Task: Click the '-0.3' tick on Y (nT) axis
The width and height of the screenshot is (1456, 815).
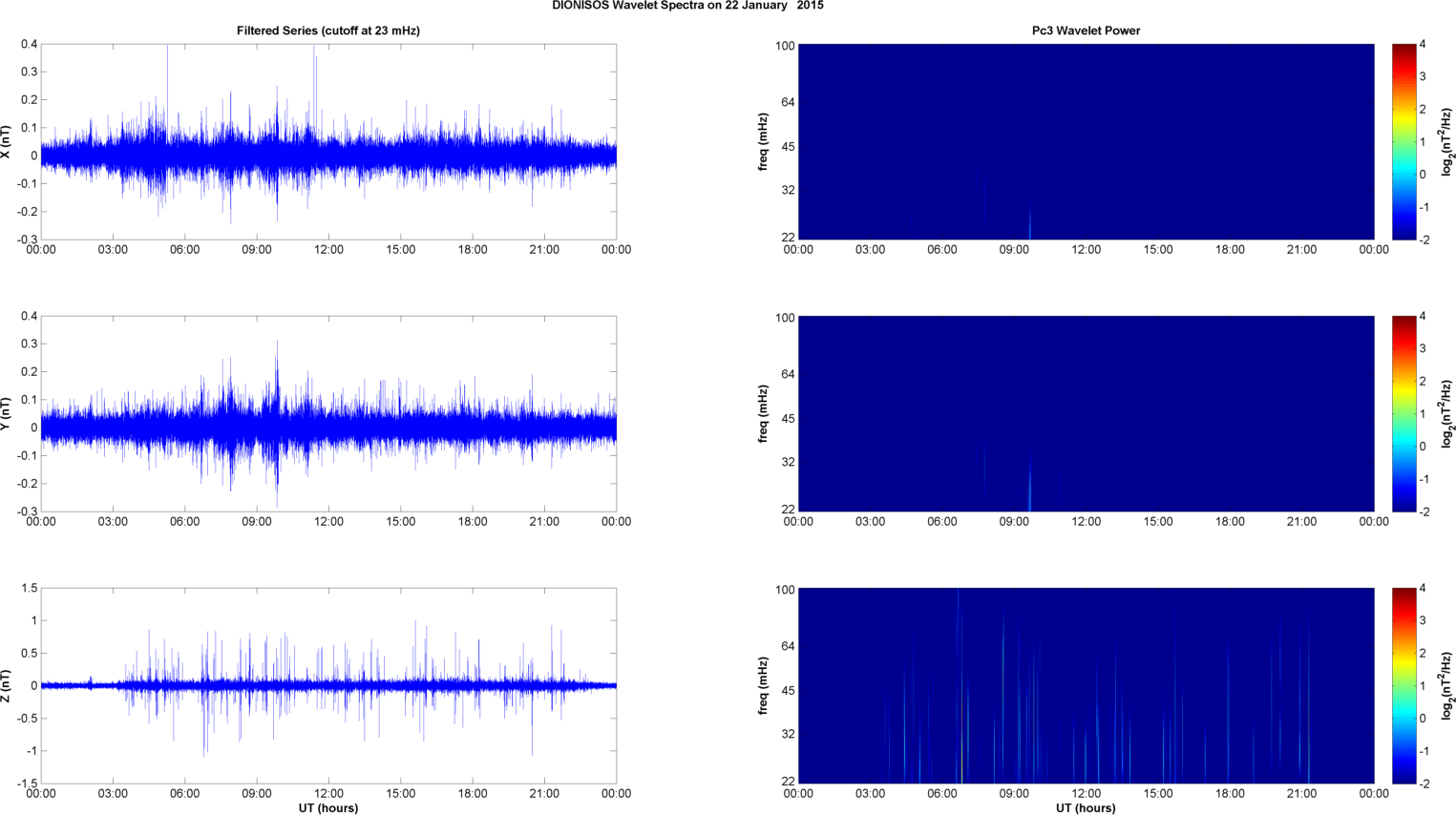Action: coord(27,512)
